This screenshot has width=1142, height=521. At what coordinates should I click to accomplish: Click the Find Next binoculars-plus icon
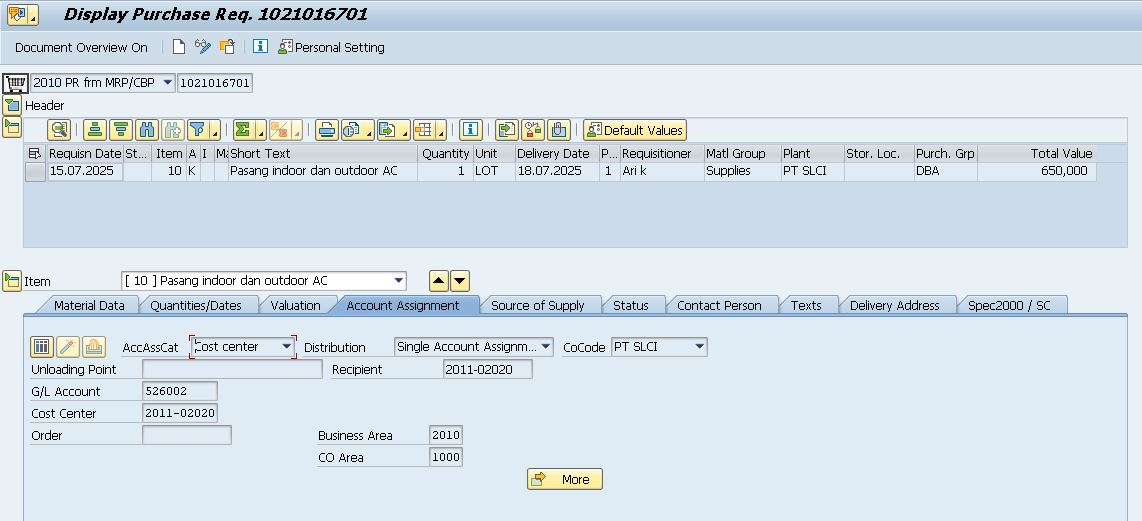click(173, 130)
